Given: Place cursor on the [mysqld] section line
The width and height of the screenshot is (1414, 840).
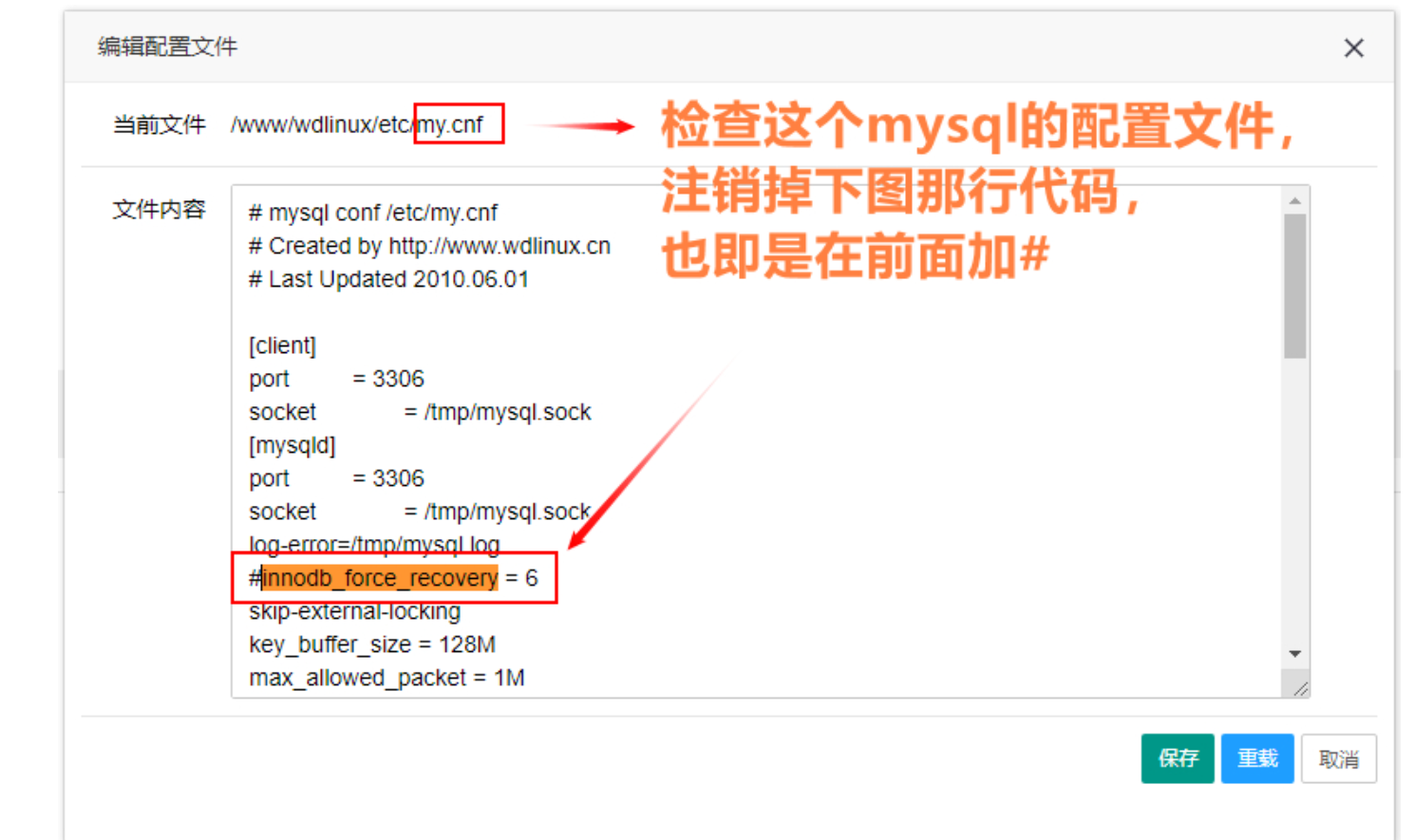Looking at the screenshot, I should 292,445.
